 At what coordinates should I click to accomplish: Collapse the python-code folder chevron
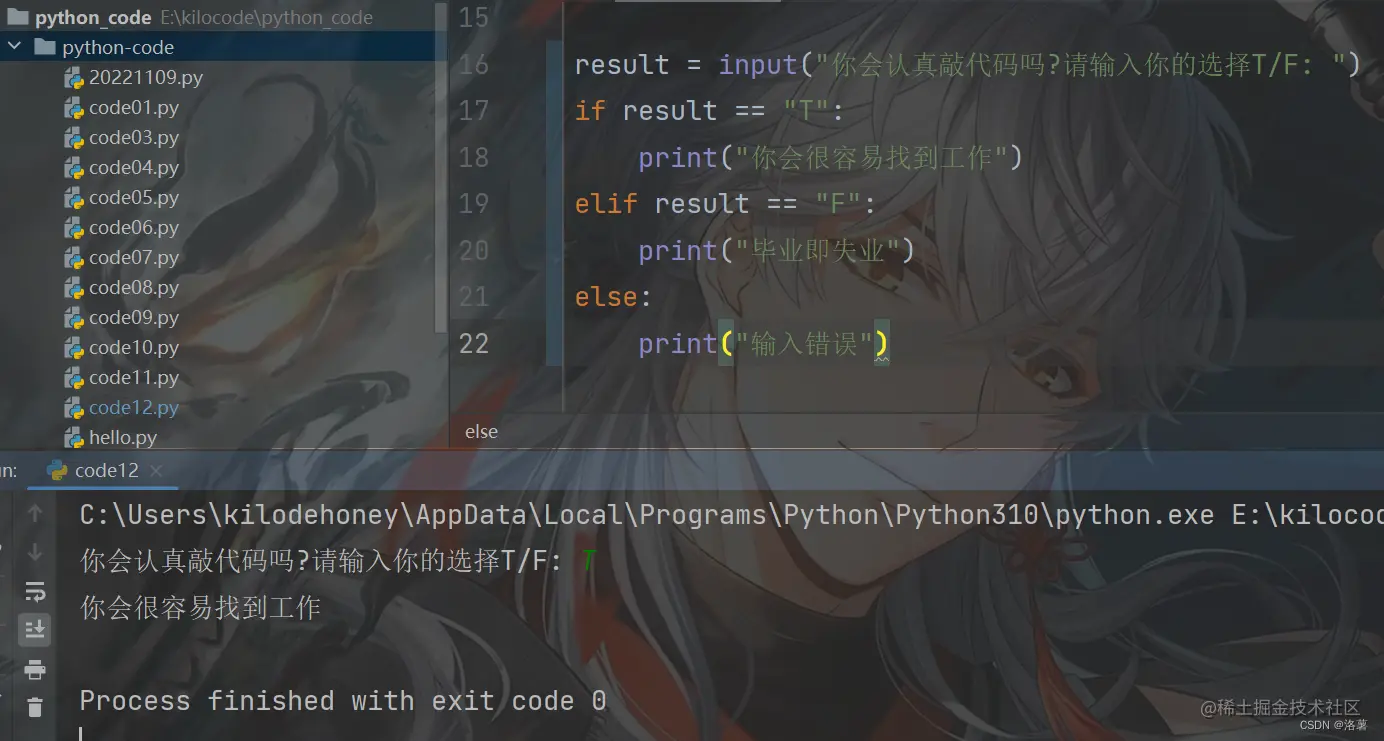tap(14, 47)
